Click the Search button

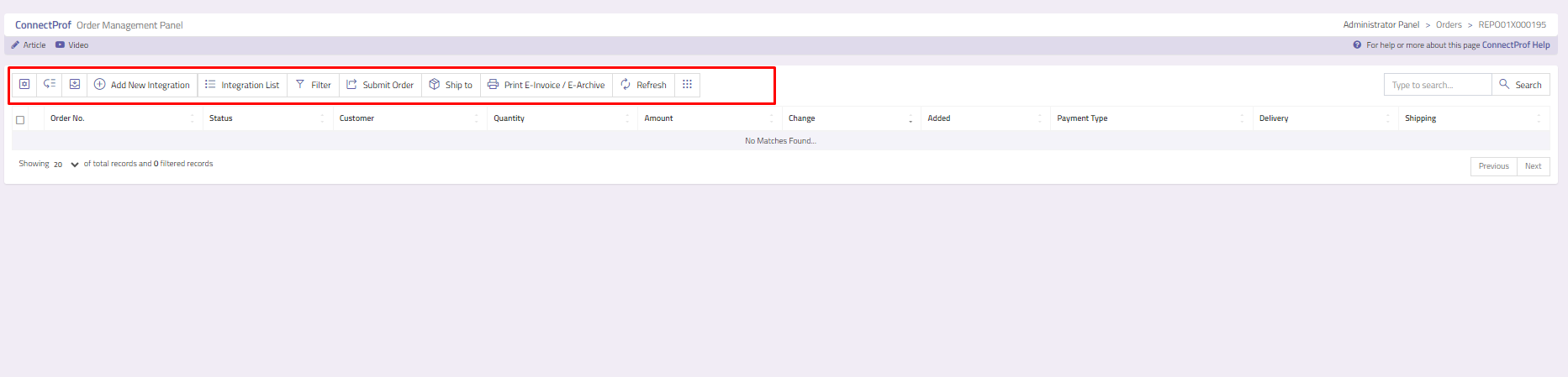[x=1520, y=85]
